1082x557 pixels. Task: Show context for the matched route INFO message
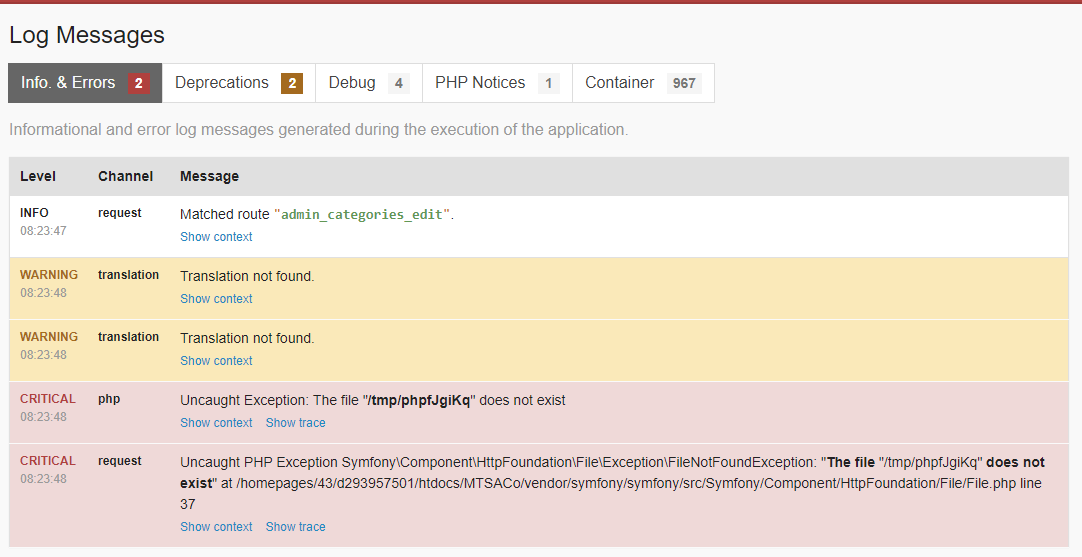pyautogui.click(x=216, y=237)
